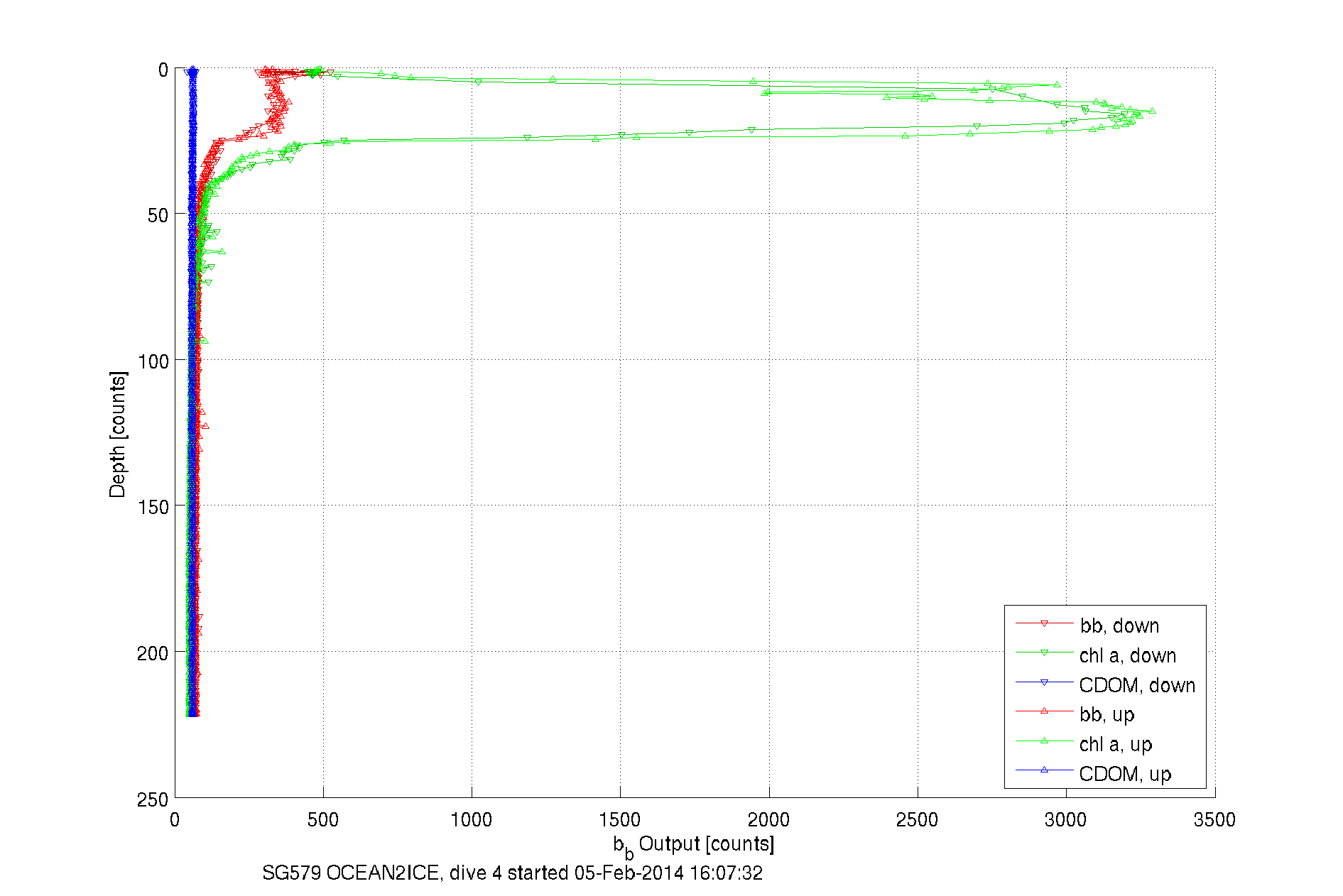Click the 'CDOM, down' legend entry
This screenshot has width=1343, height=896.
[1137, 685]
